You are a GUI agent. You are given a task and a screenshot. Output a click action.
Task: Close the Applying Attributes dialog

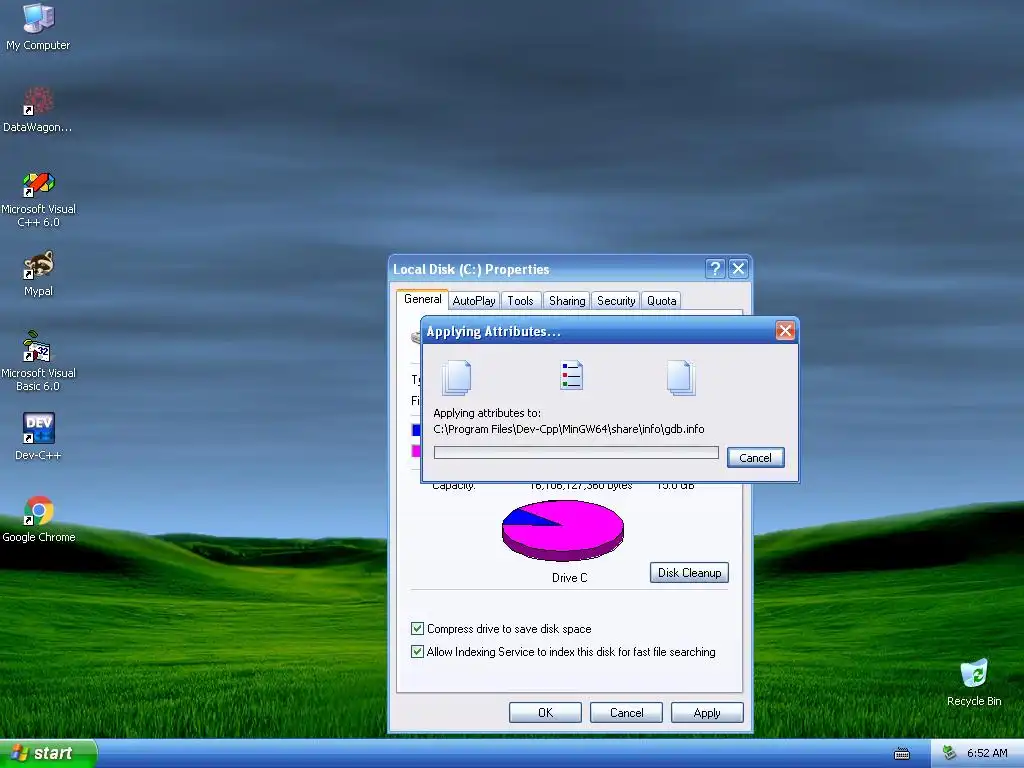(x=785, y=330)
